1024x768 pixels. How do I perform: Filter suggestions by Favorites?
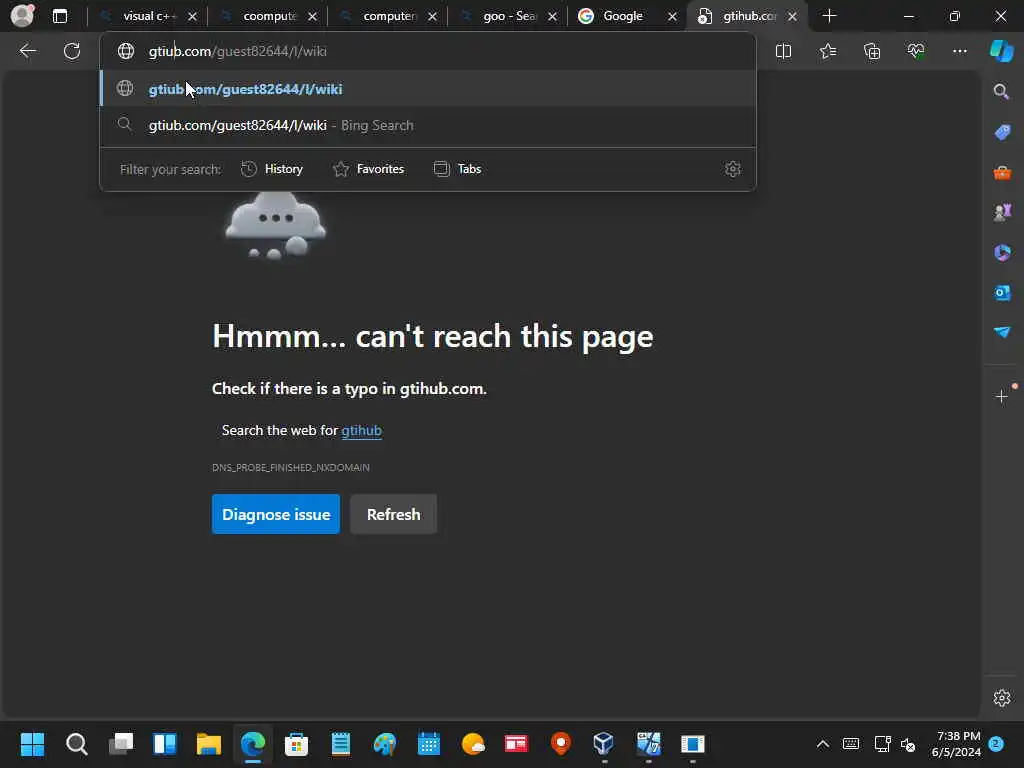pyautogui.click(x=368, y=169)
